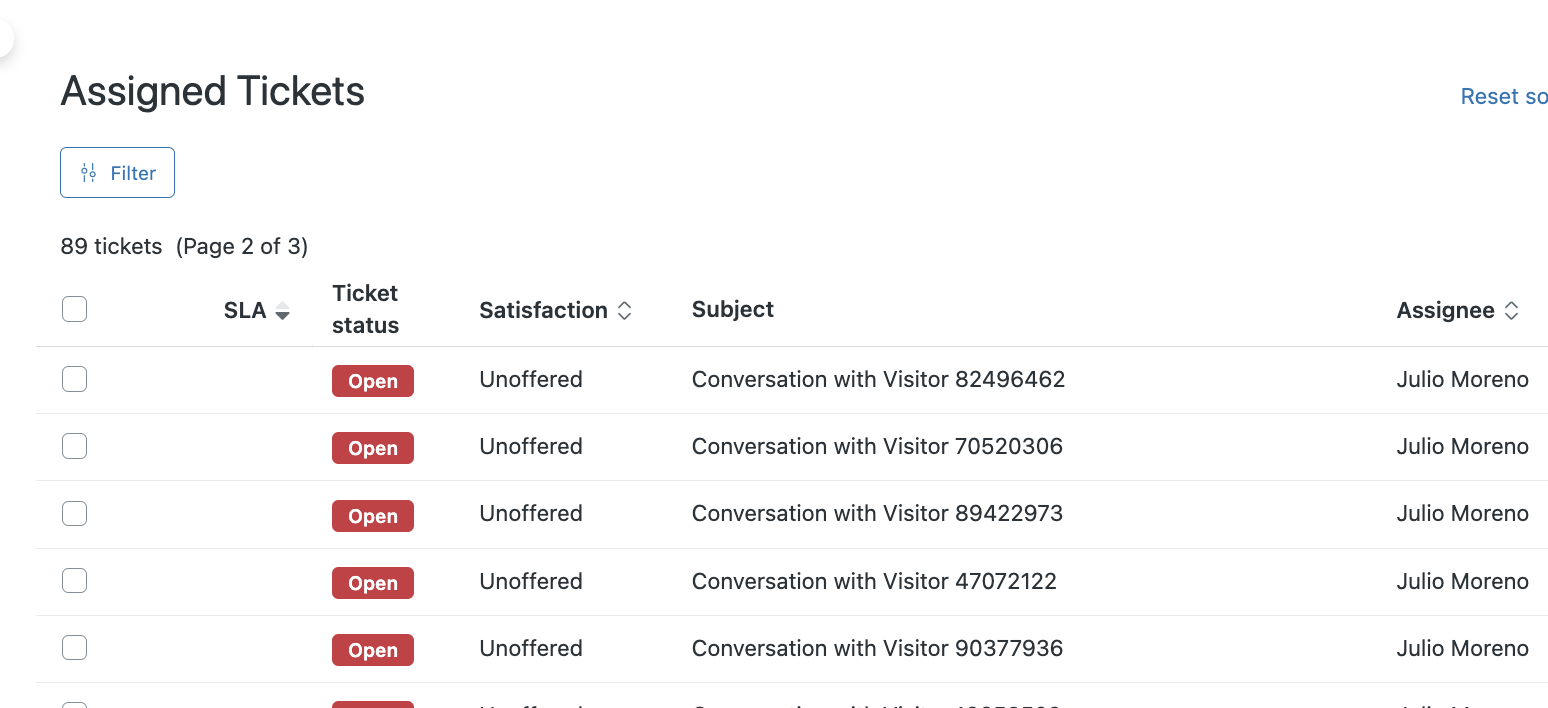1548x708 pixels.
Task: Open Conversation with Visitor 82496462
Action: click(x=878, y=380)
